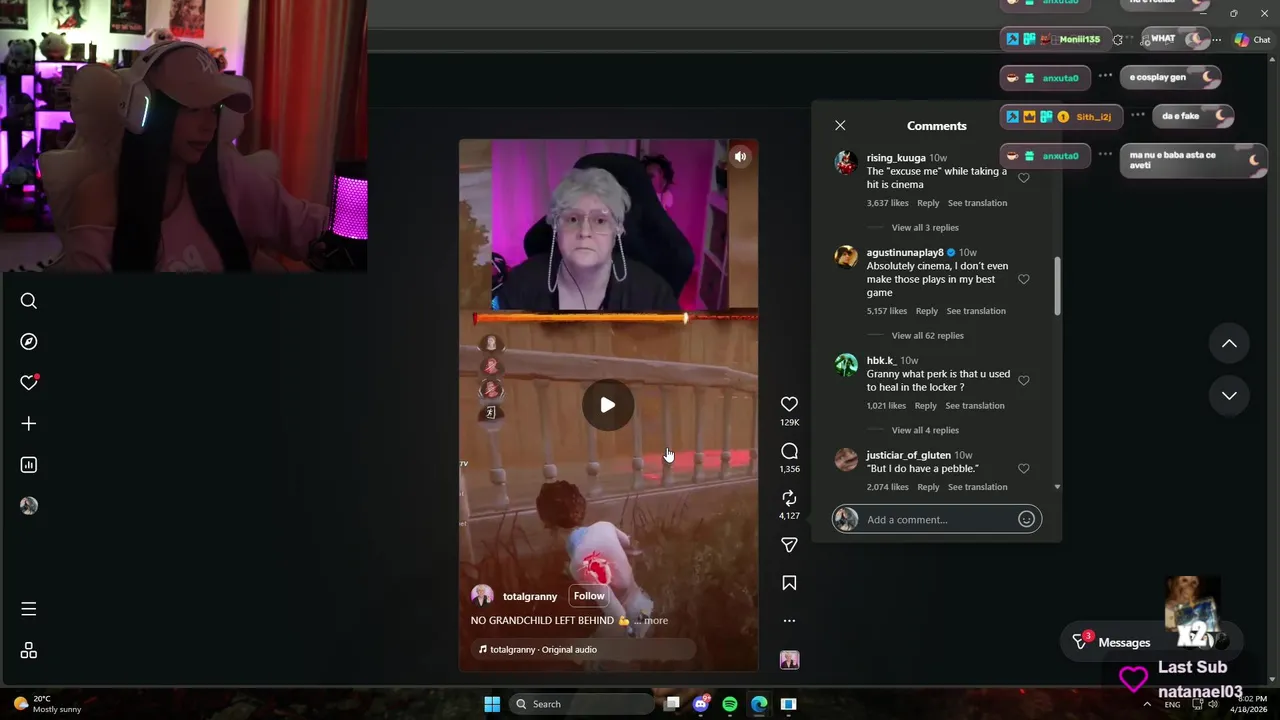Open rising_kuuga's profile from username

coord(896,158)
